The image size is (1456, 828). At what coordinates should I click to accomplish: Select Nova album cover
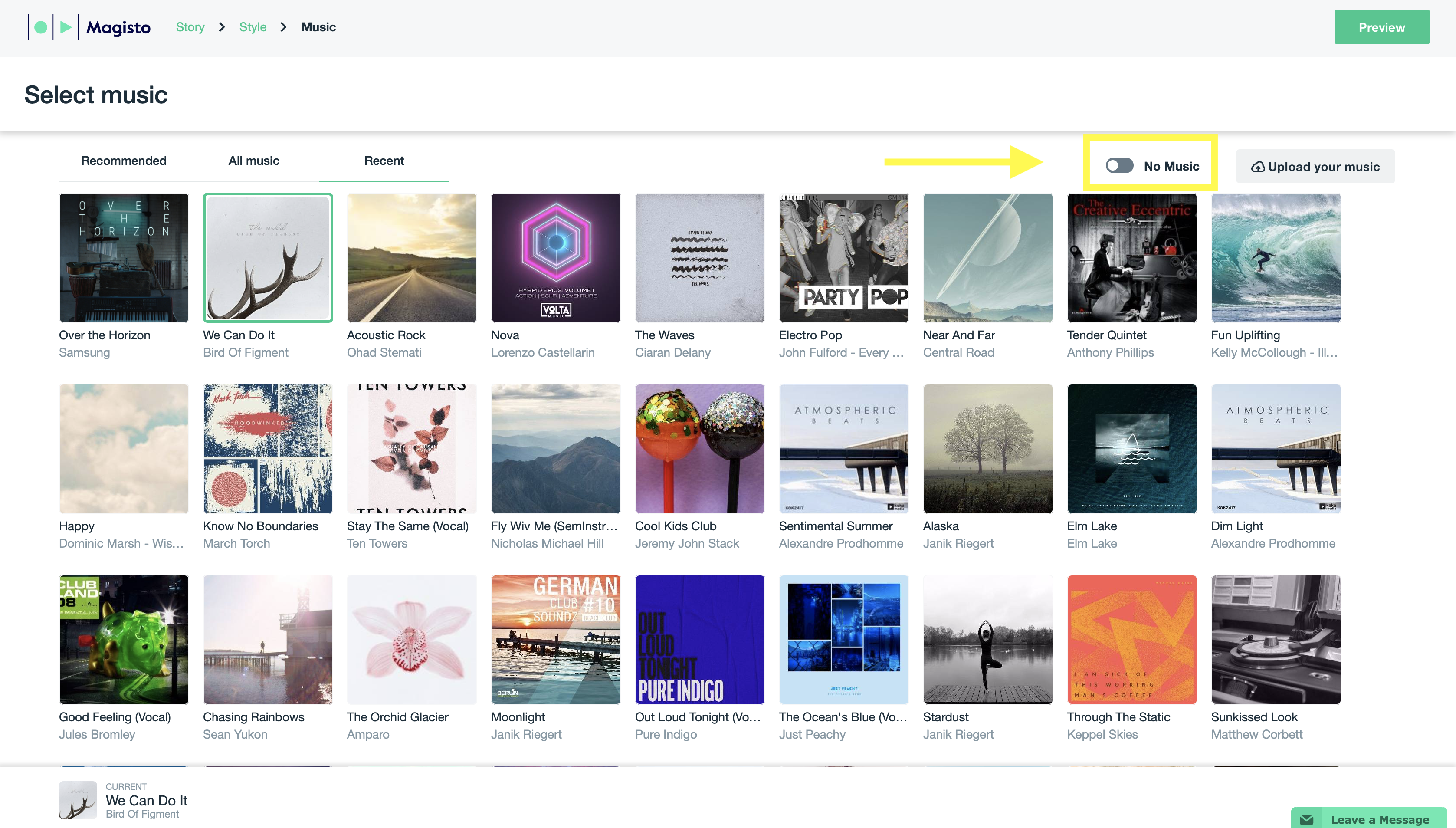(x=555, y=258)
